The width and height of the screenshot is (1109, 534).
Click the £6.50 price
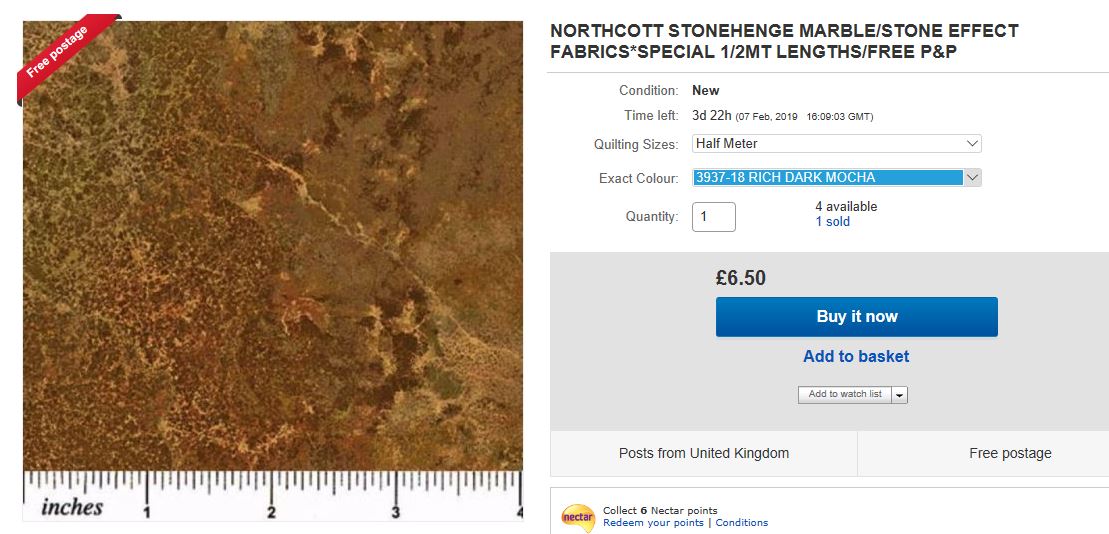click(741, 278)
